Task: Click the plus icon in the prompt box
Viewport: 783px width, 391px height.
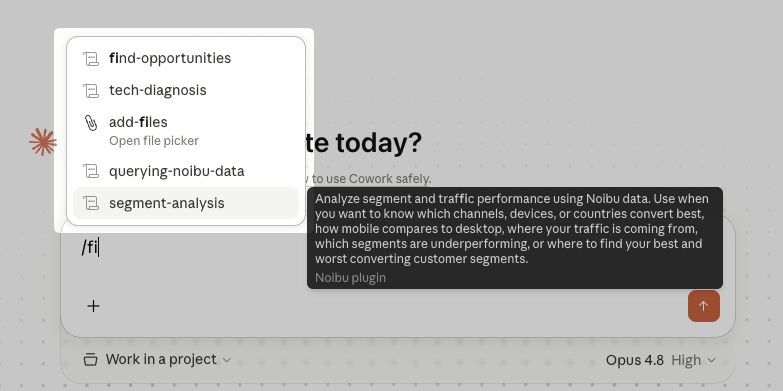Action: pos(93,306)
